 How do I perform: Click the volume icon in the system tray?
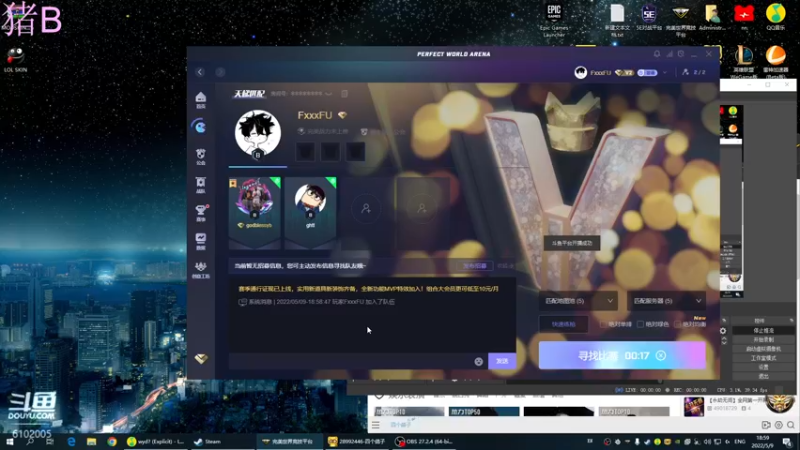point(707,442)
